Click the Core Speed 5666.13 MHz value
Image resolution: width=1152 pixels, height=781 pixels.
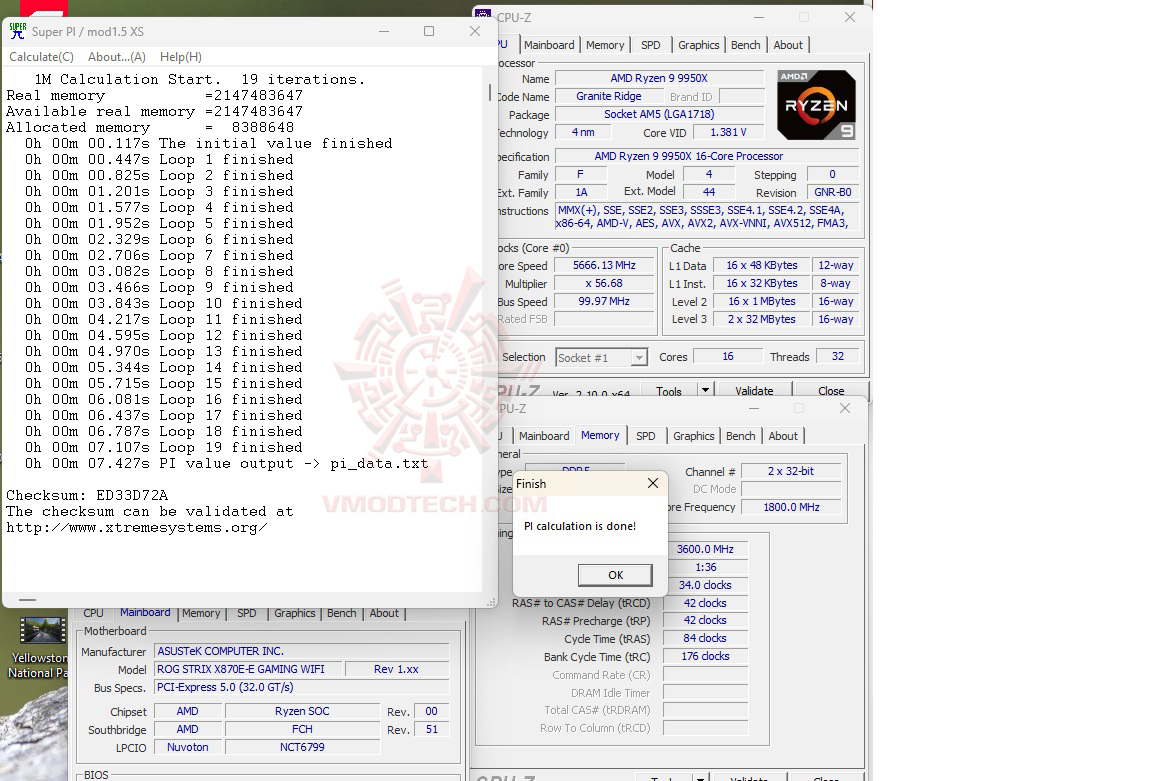tap(604, 265)
